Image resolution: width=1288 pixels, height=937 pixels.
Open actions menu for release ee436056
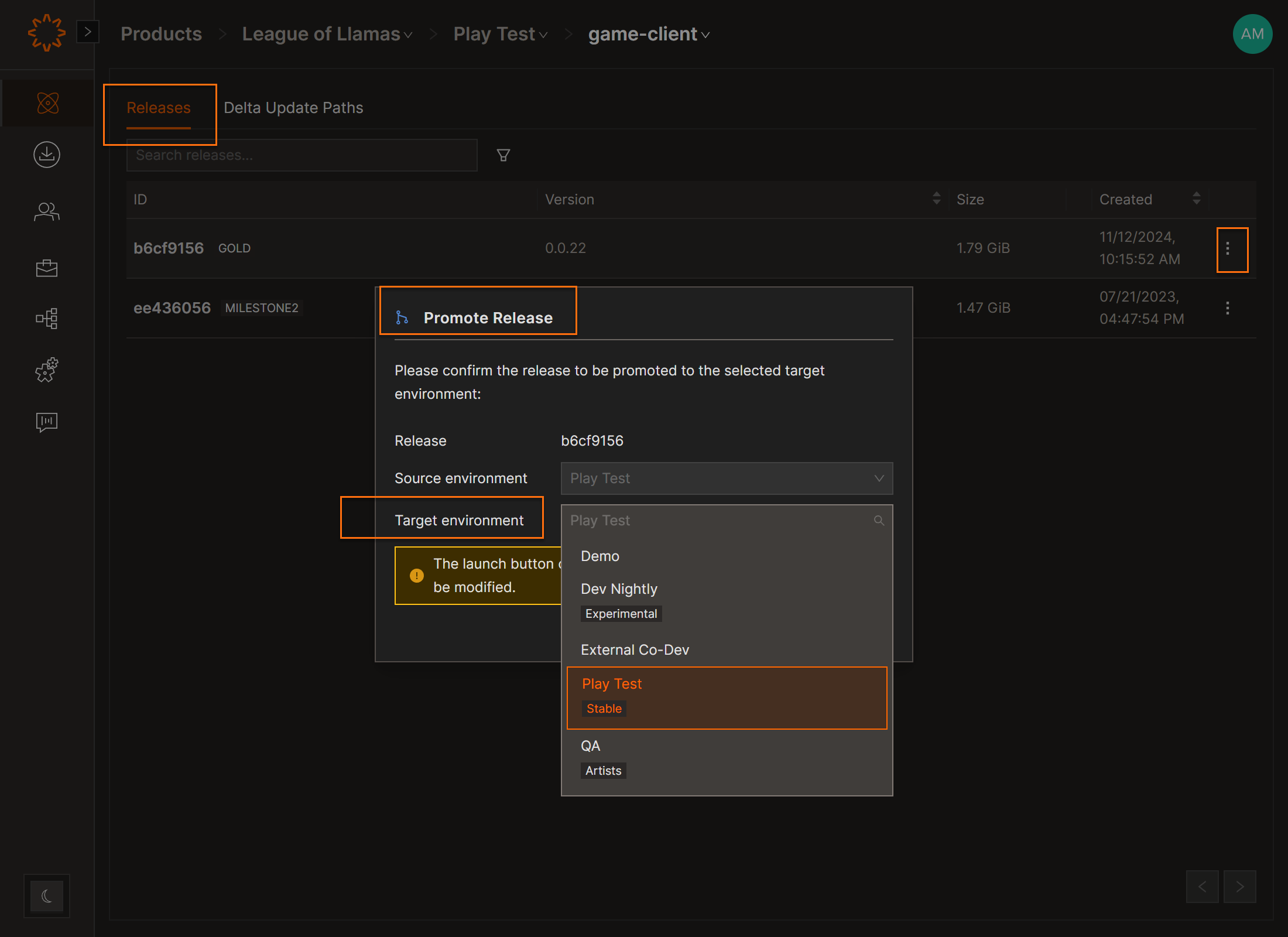1227,308
